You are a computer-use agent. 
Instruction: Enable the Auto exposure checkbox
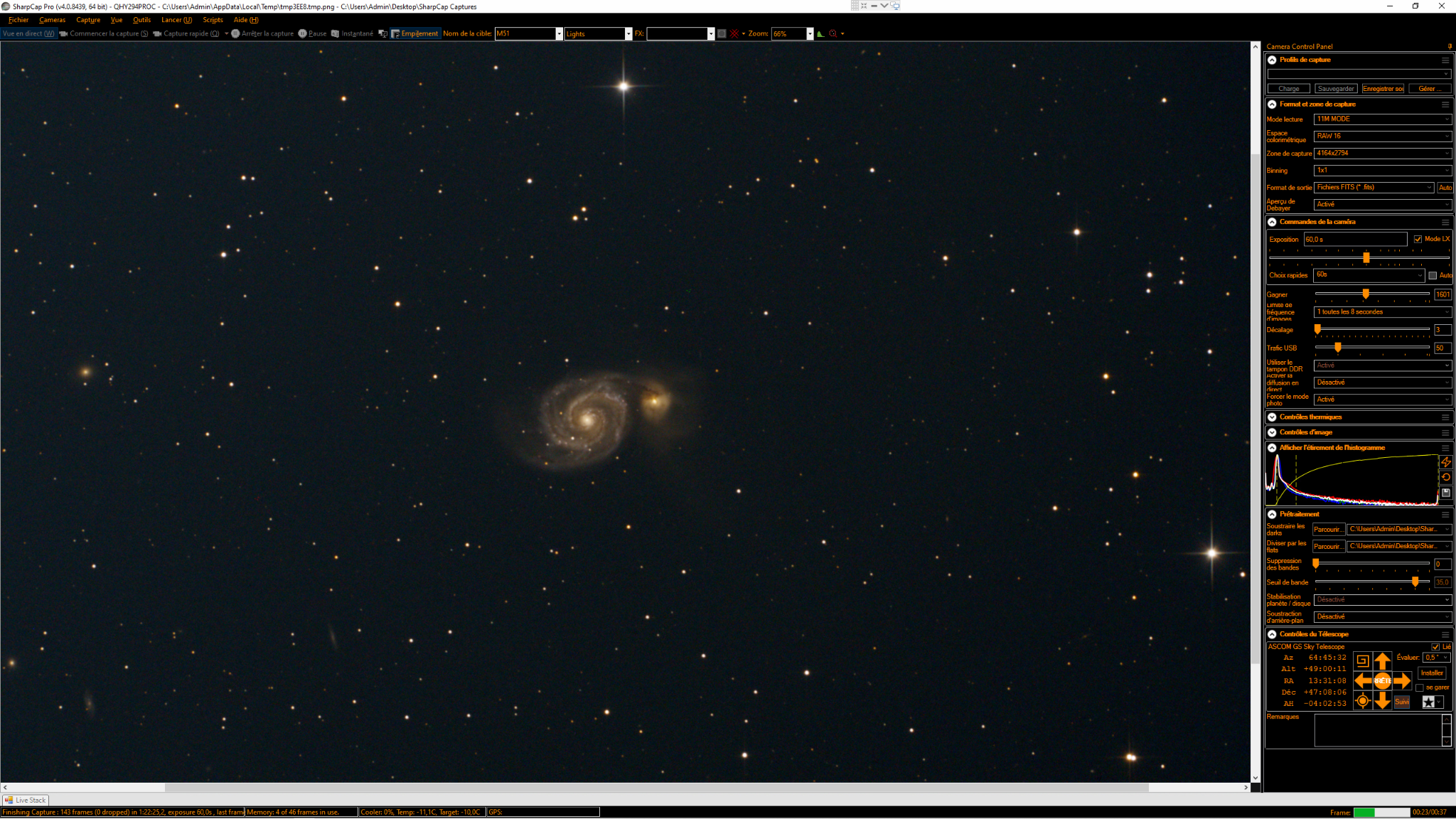point(1433,276)
